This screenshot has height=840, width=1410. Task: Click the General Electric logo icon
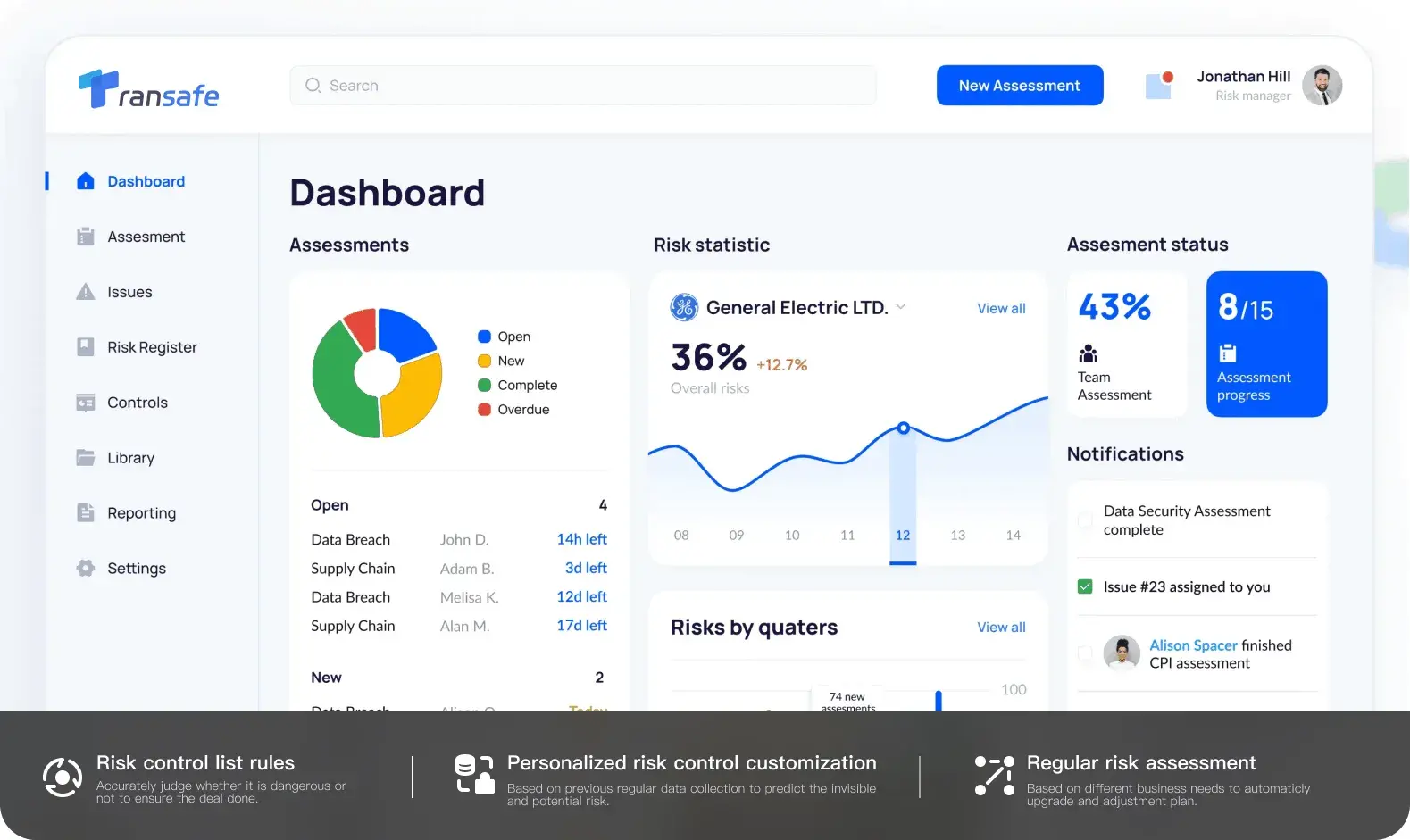tap(684, 307)
